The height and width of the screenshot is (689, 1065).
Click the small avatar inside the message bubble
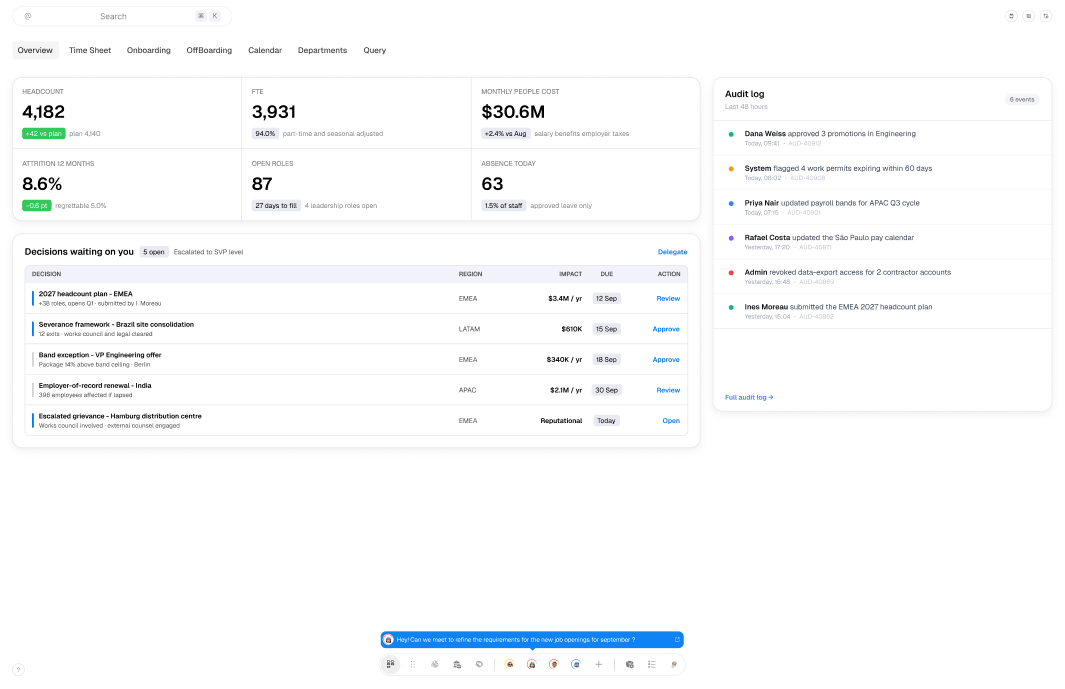(389, 639)
